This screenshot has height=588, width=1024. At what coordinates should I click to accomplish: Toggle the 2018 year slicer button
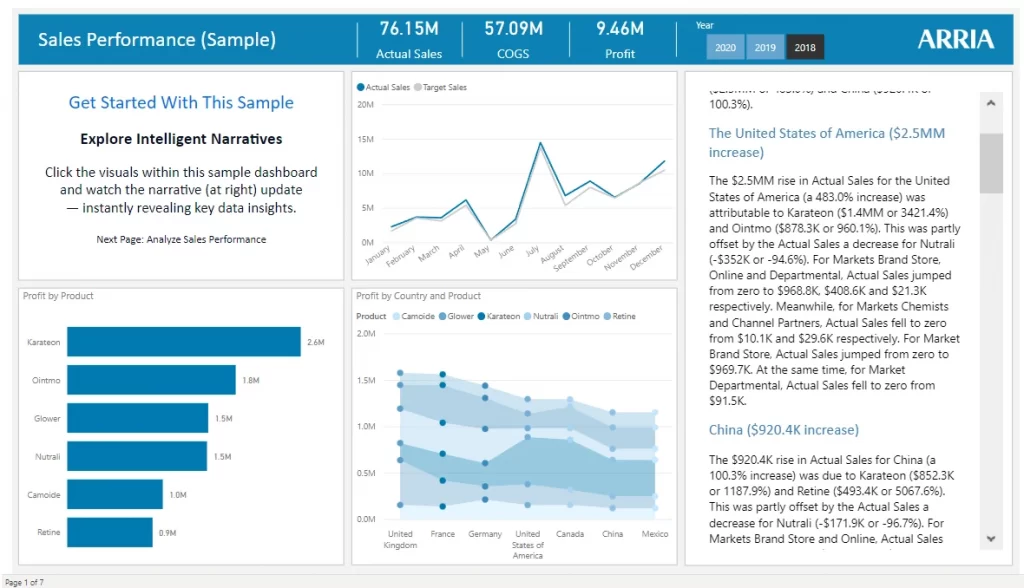(805, 47)
